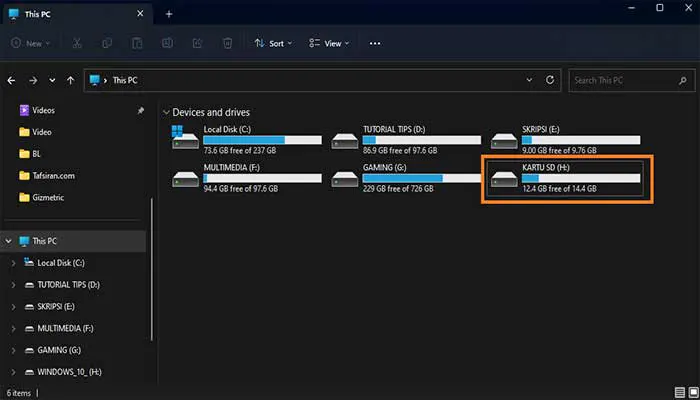Viewport: 700px width, 400px height.
Task: Select MULTIMEDIA (F:) drive icon
Action: click(185, 179)
